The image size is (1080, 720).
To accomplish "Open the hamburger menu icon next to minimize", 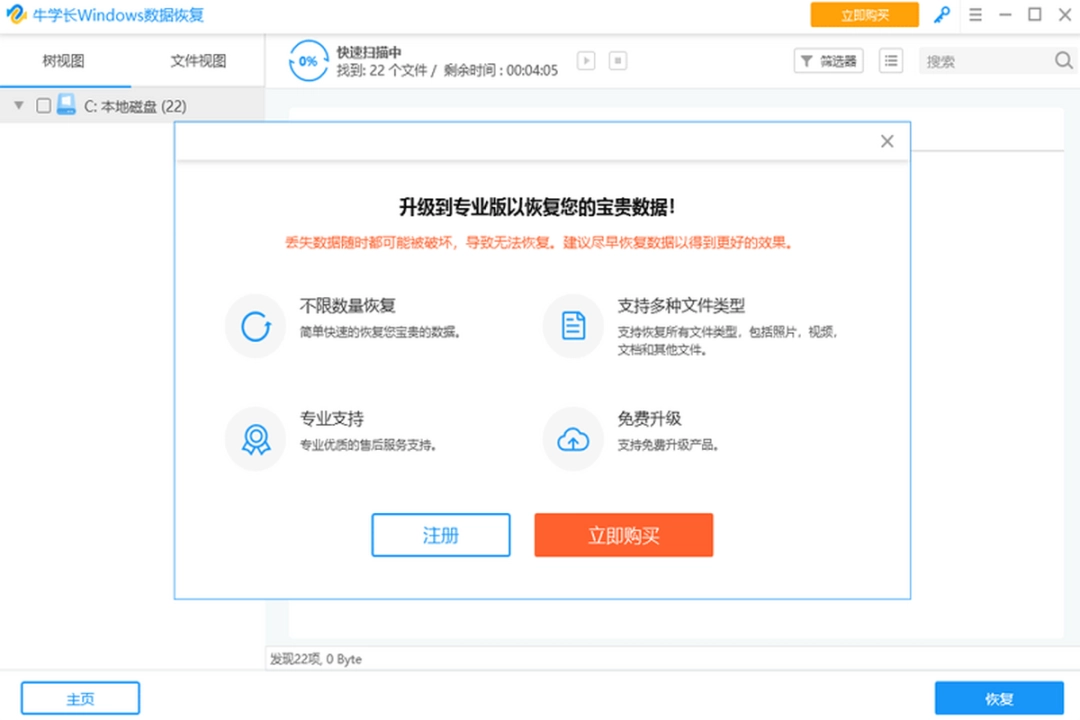I will 976,14.
